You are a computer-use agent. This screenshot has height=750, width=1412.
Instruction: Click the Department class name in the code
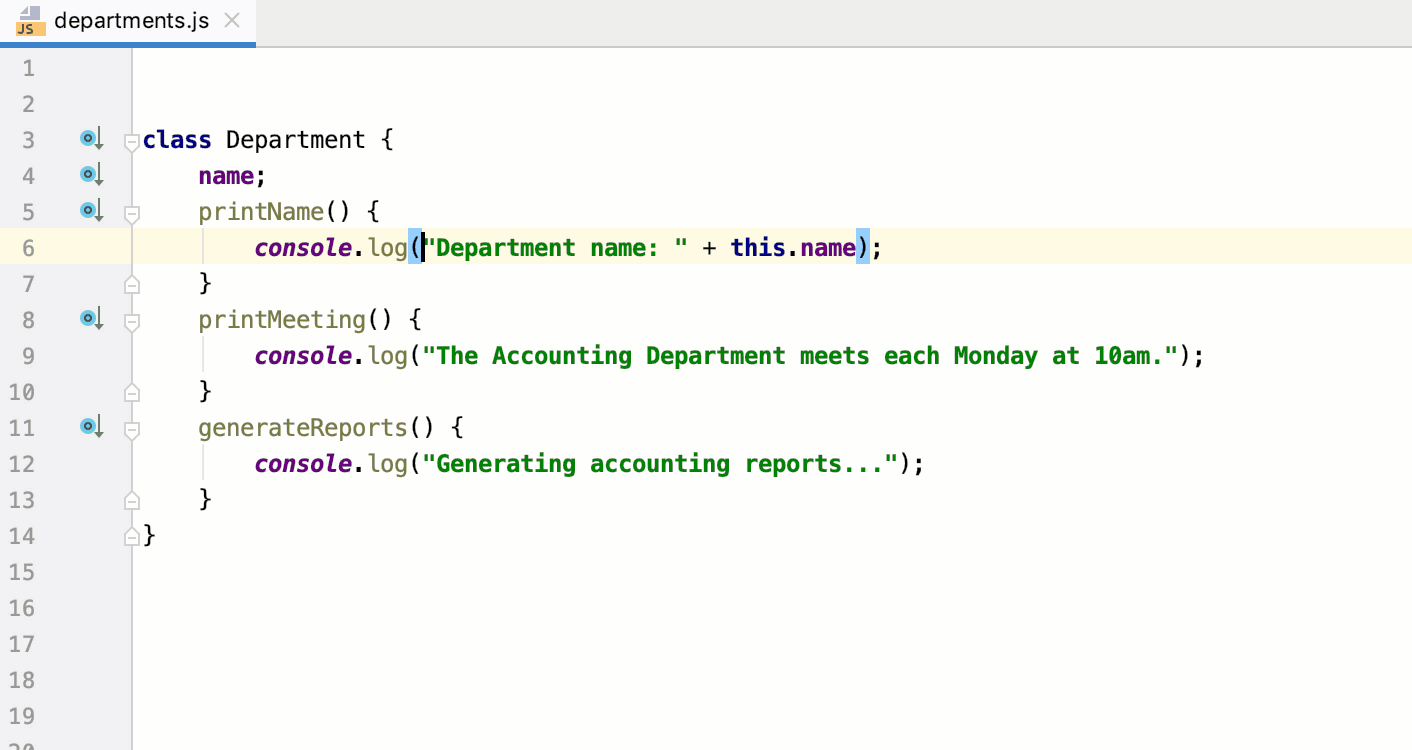(296, 139)
